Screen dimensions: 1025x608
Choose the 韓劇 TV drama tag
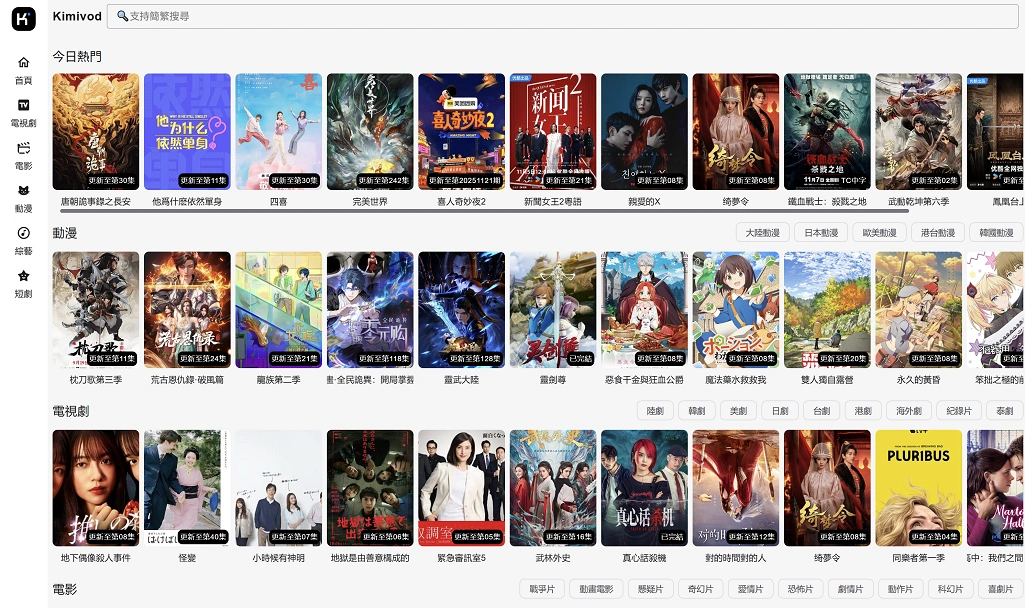(x=696, y=411)
